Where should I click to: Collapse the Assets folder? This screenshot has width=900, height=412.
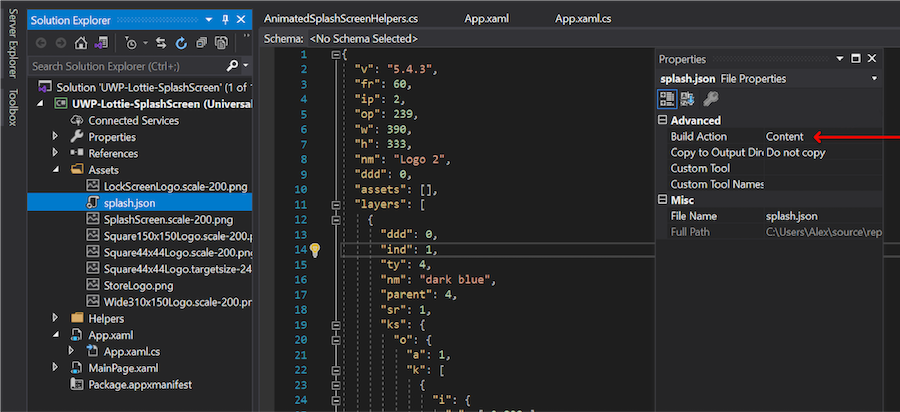click(56, 170)
